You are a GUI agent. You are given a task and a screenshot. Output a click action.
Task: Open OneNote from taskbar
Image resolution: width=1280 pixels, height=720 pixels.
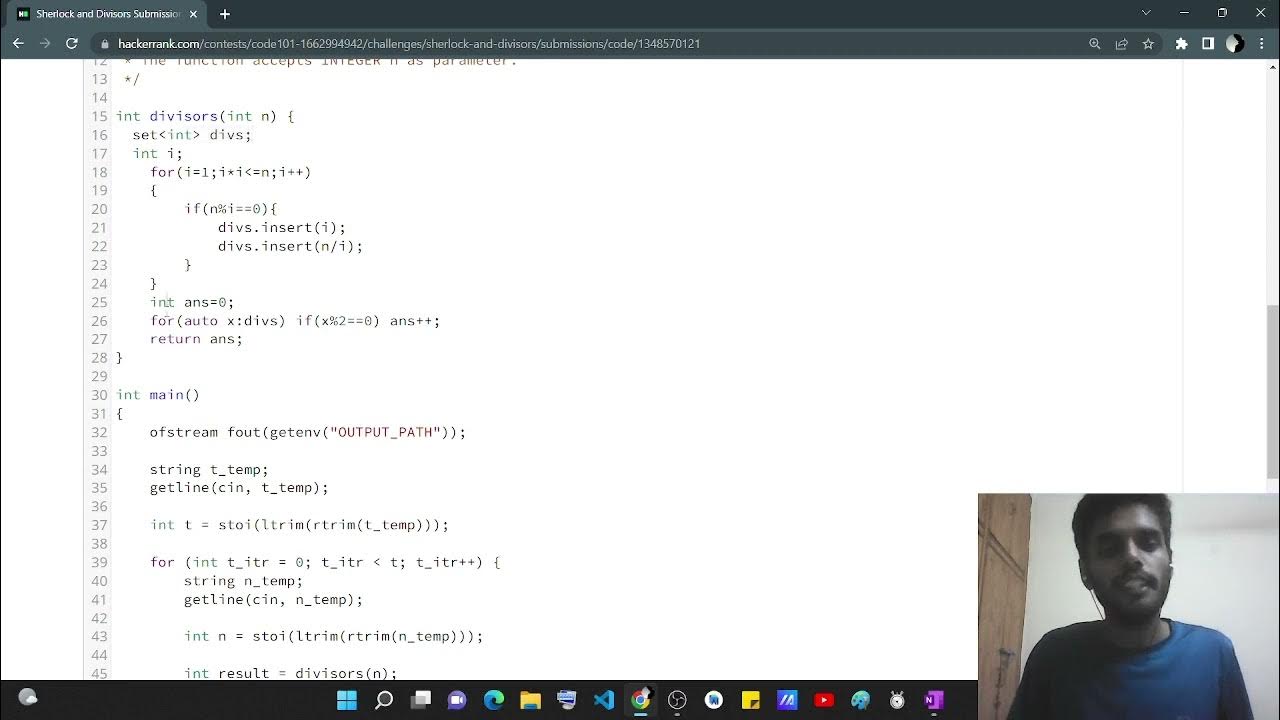pos(934,700)
